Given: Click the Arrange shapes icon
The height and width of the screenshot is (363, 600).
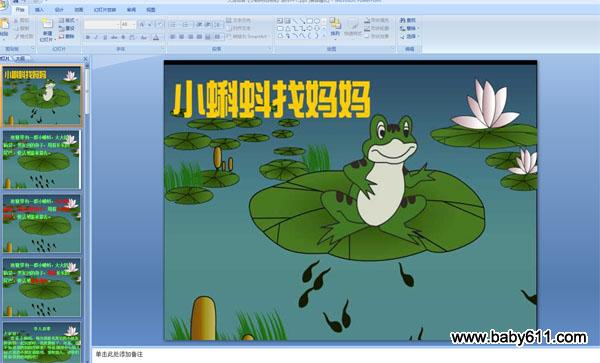Looking at the screenshot, I should click(x=335, y=27).
